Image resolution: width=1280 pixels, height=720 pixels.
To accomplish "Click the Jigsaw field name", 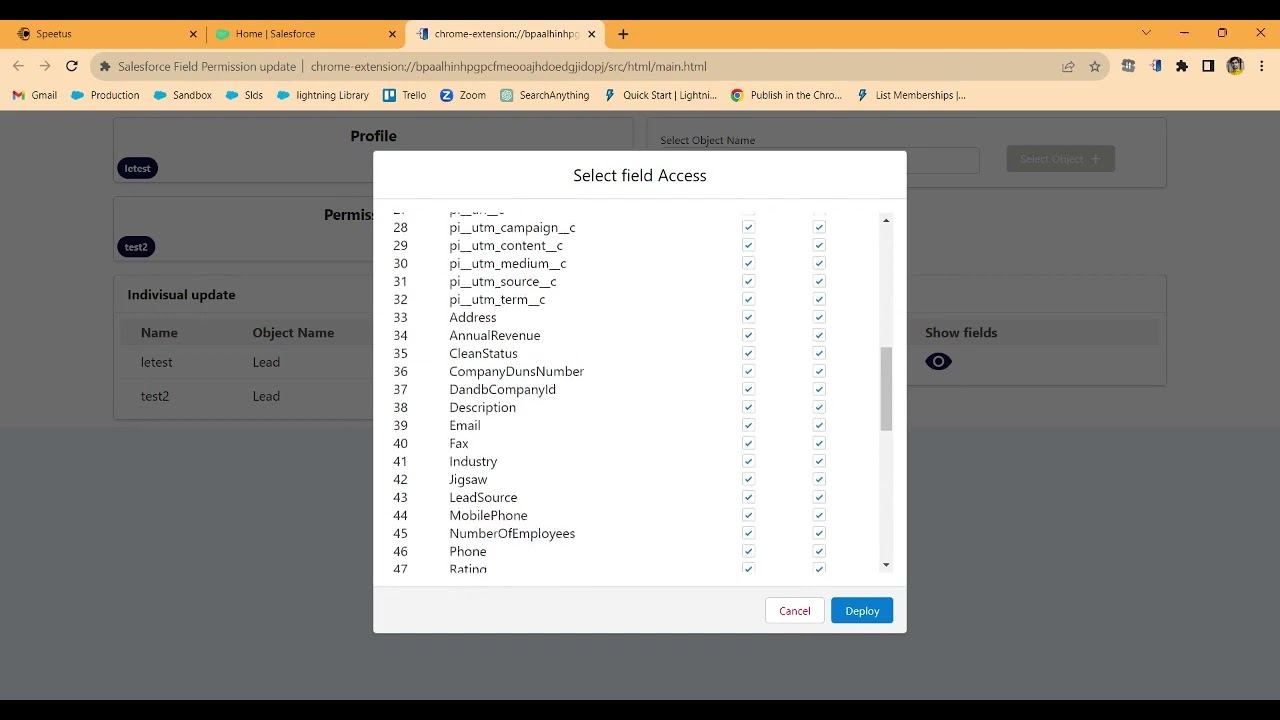I will pyautogui.click(x=468, y=479).
